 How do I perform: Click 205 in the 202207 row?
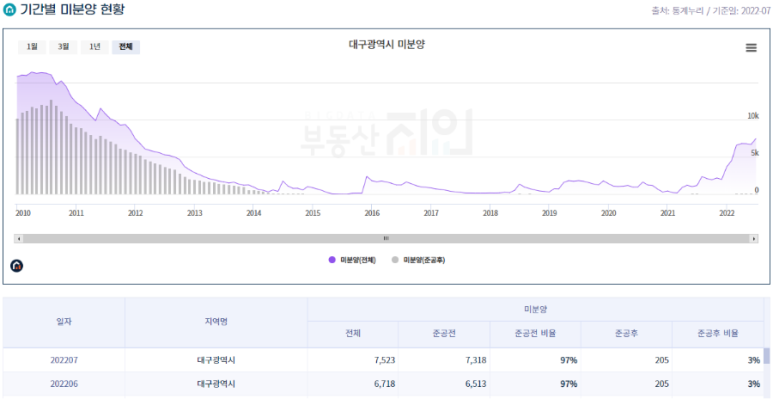click(662, 360)
